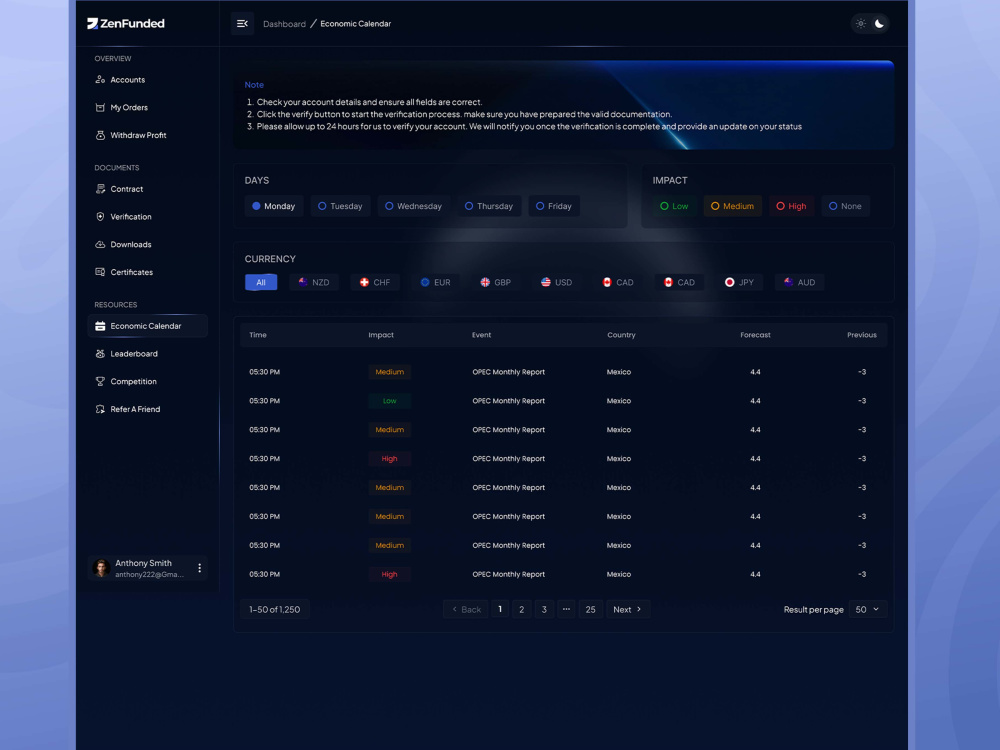This screenshot has height=750, width=1000.
Task: Filter by High impact
Action: (791, 206)
